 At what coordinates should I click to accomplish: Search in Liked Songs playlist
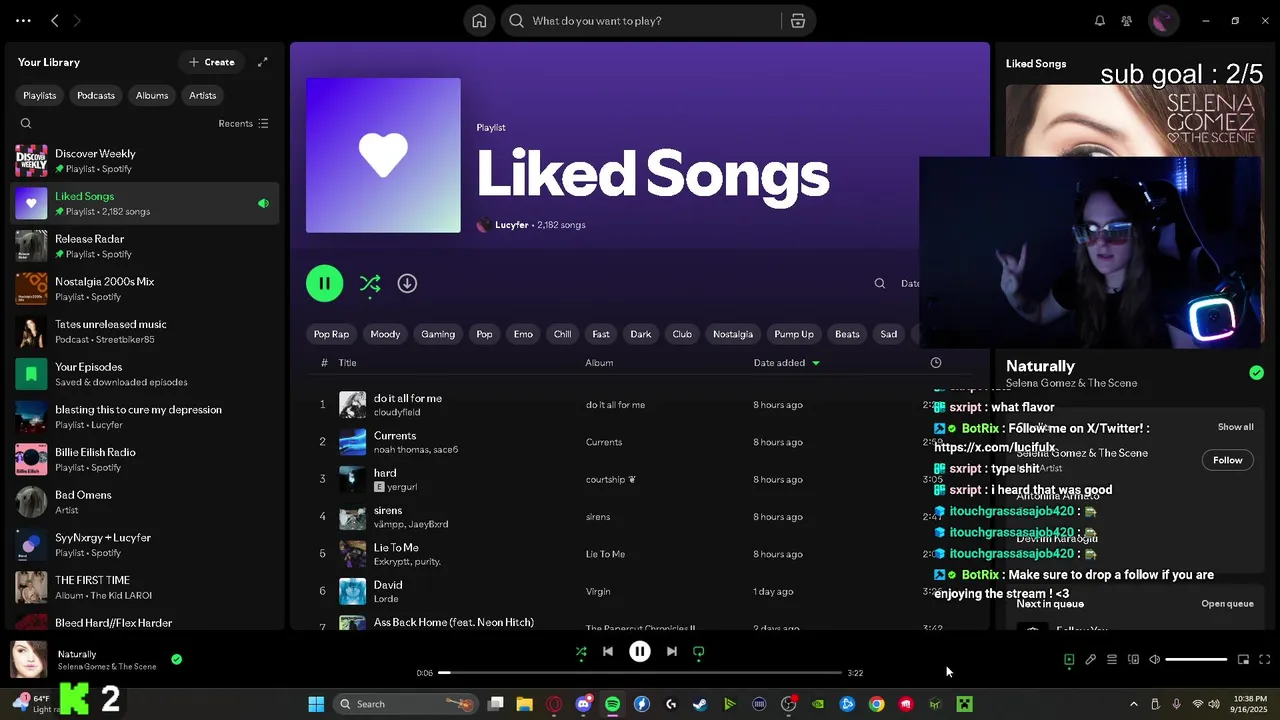[x=880, y=284]
